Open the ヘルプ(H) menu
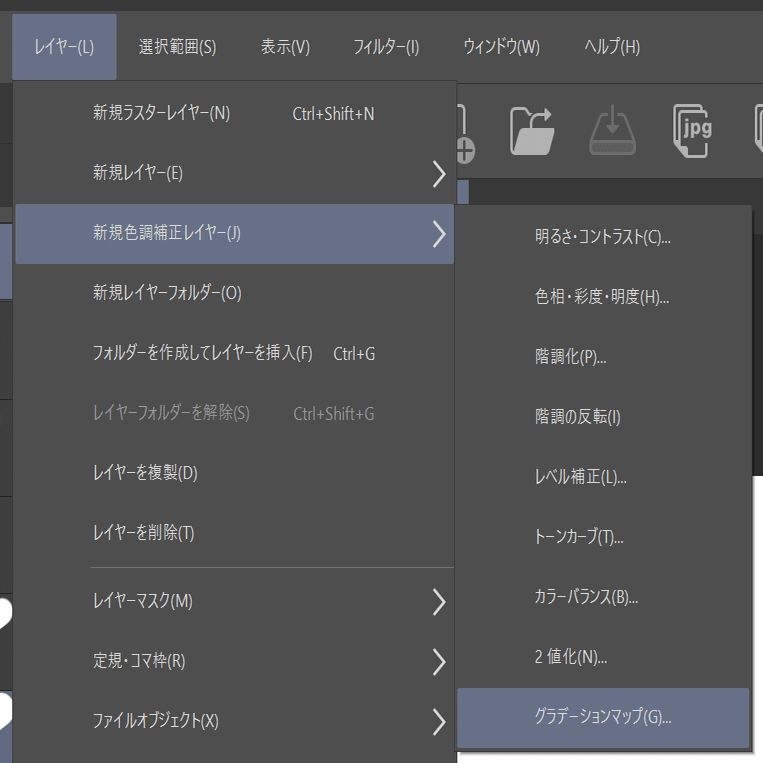This screenshot has width=763, height=763. coord(612,47)
